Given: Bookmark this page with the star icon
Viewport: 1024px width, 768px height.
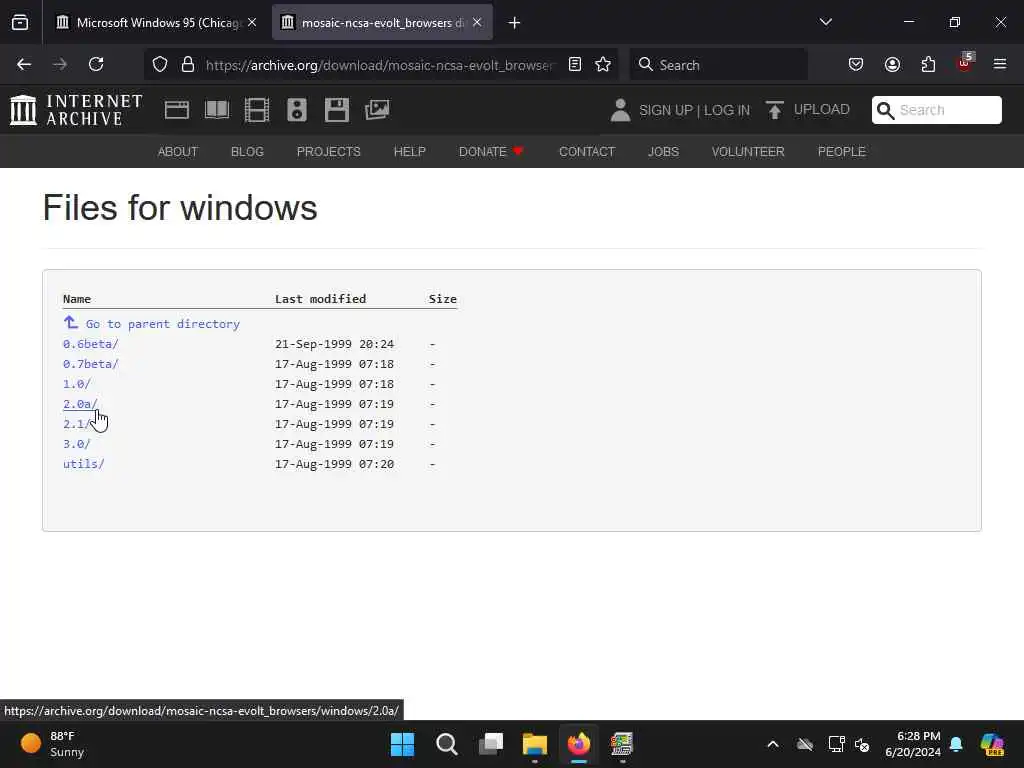Looking at the screenshot, I should coord(603,64).
